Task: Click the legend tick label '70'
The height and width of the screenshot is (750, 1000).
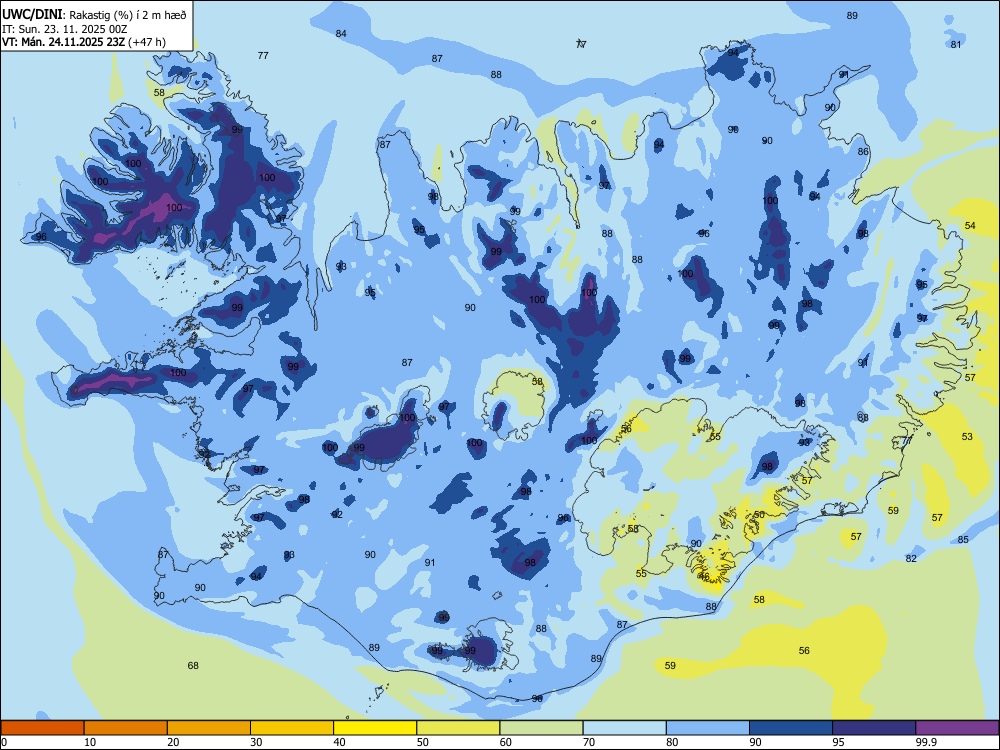Action: [589, 742]
